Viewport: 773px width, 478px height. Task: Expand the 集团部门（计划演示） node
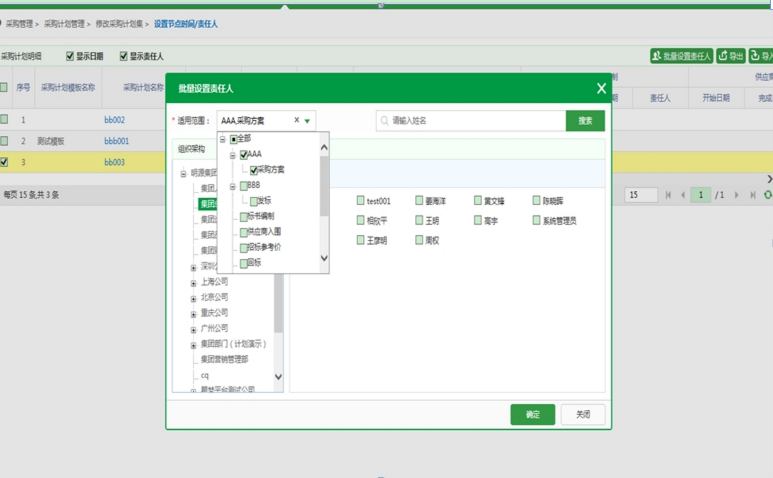pos(193,345)
